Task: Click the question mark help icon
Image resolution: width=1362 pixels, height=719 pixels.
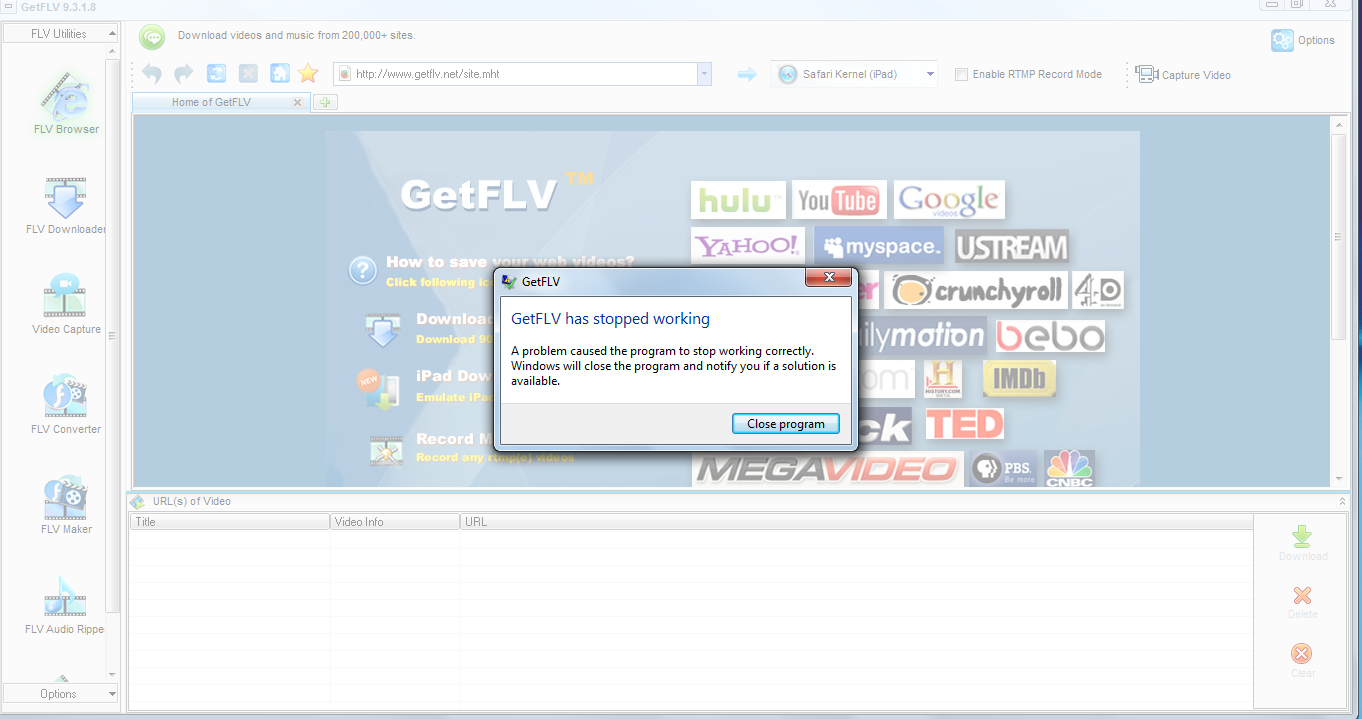Action: [x=362, y=270]
